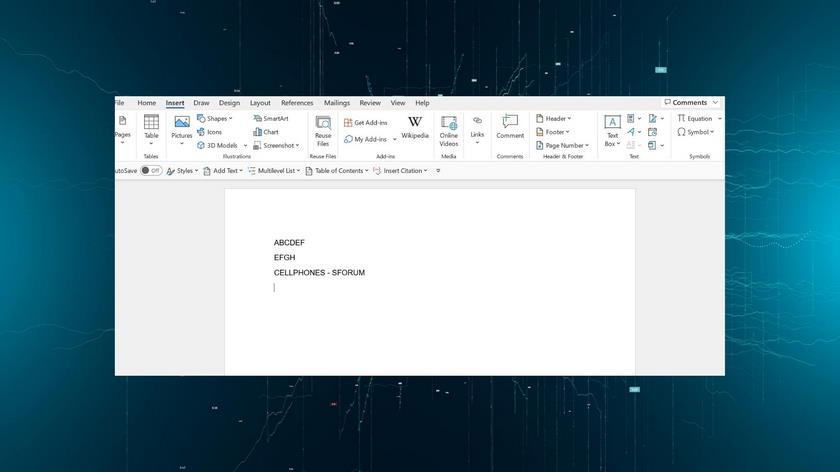Open the Pictures insert option
840x472 pixels.
click(181, 129)
